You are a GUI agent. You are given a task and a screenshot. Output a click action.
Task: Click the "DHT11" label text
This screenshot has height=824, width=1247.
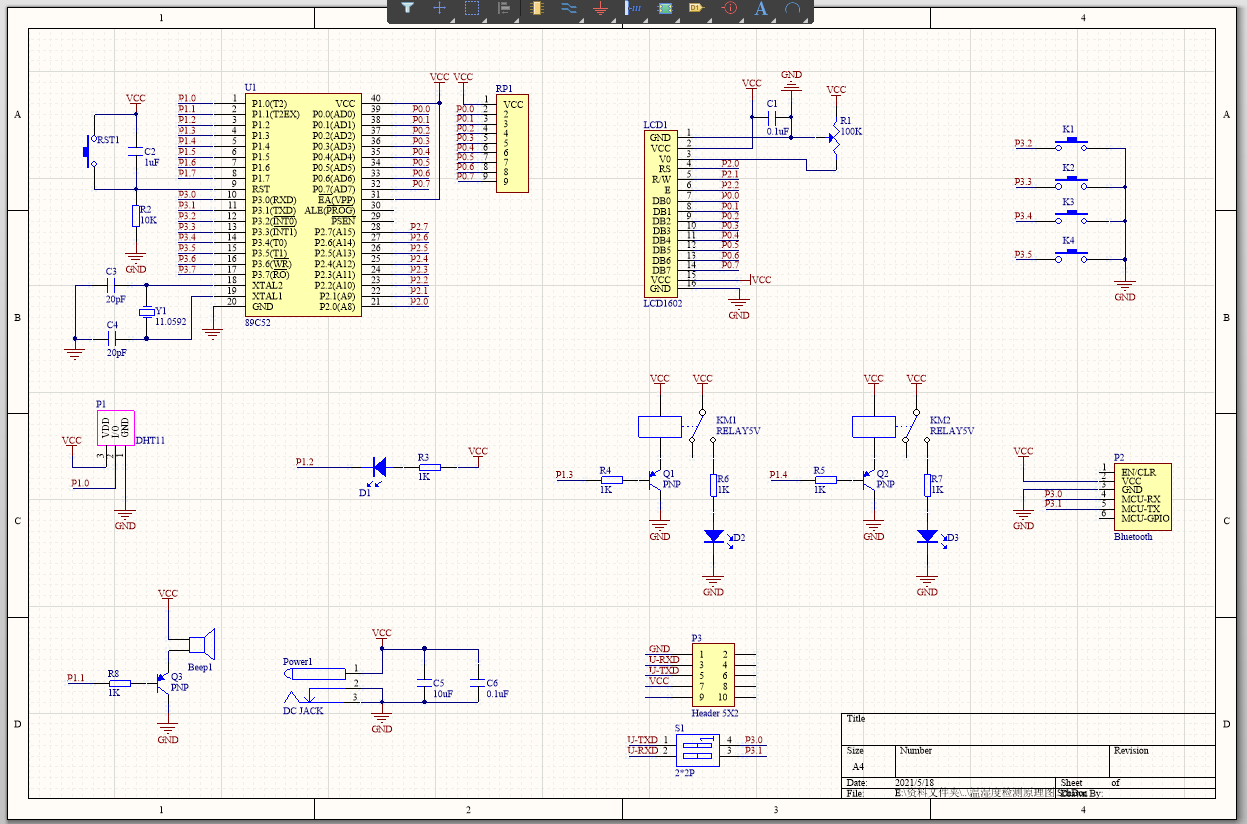point(151,440)
